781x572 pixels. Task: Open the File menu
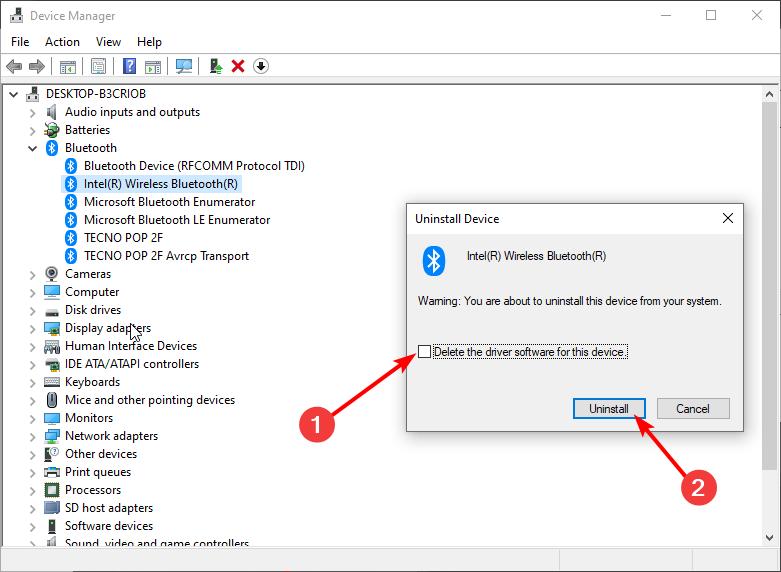point(20,42)
